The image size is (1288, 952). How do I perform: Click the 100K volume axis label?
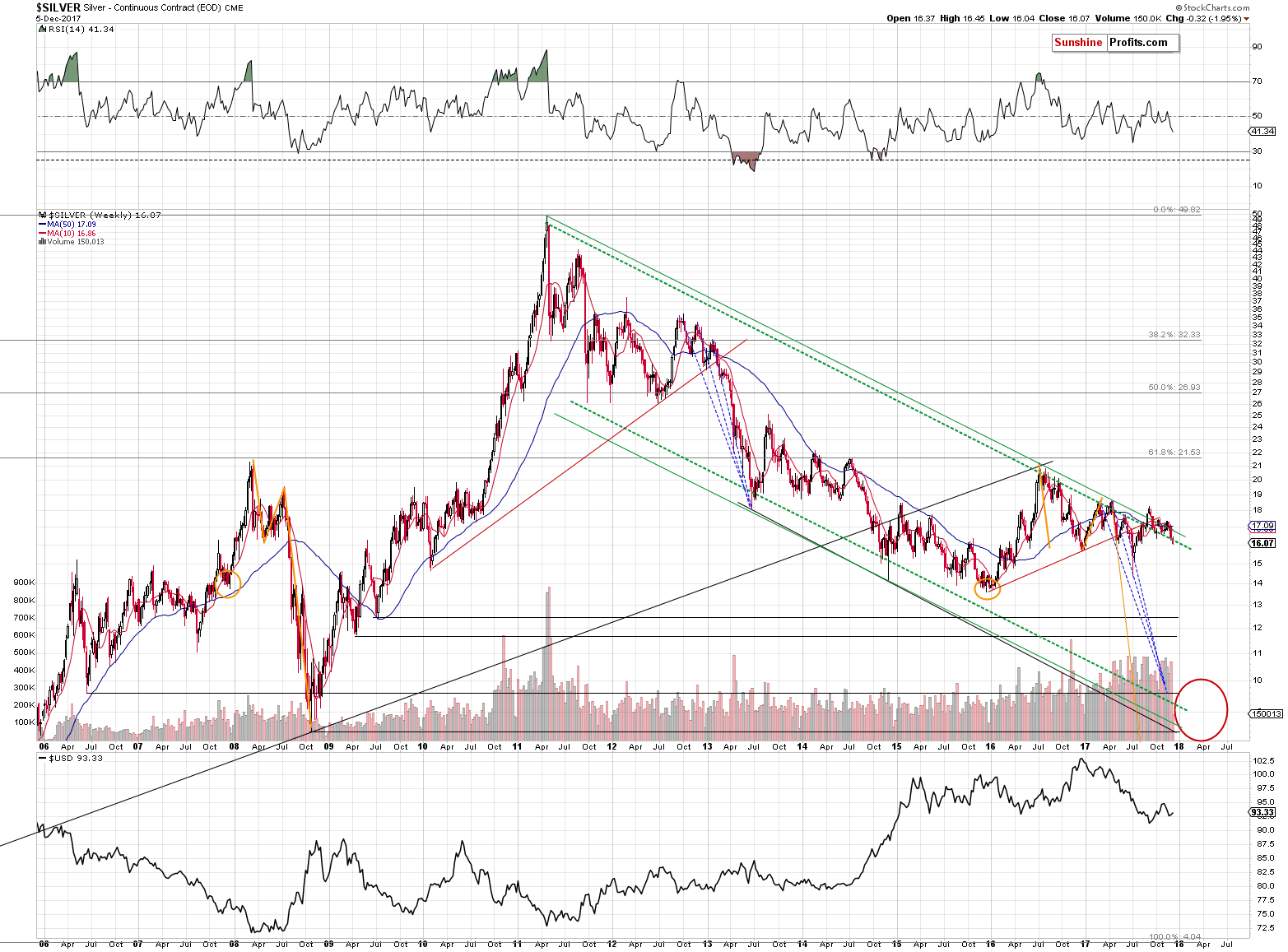[24, 722]
